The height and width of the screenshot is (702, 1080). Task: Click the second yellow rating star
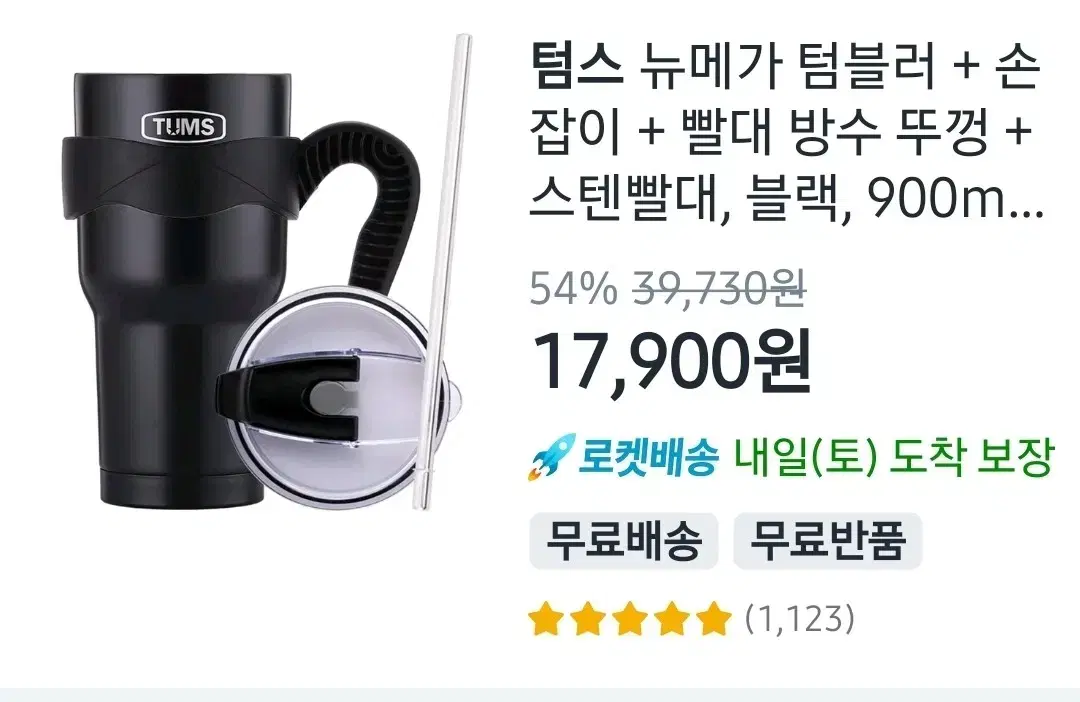(588, 618)
